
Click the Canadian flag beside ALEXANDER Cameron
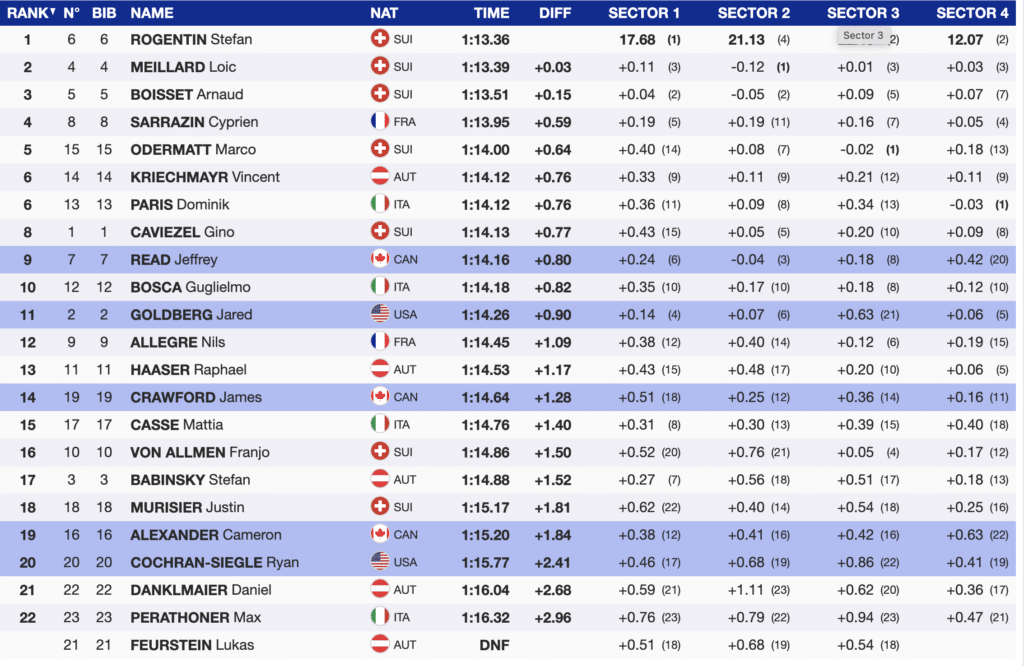point(379,534)
